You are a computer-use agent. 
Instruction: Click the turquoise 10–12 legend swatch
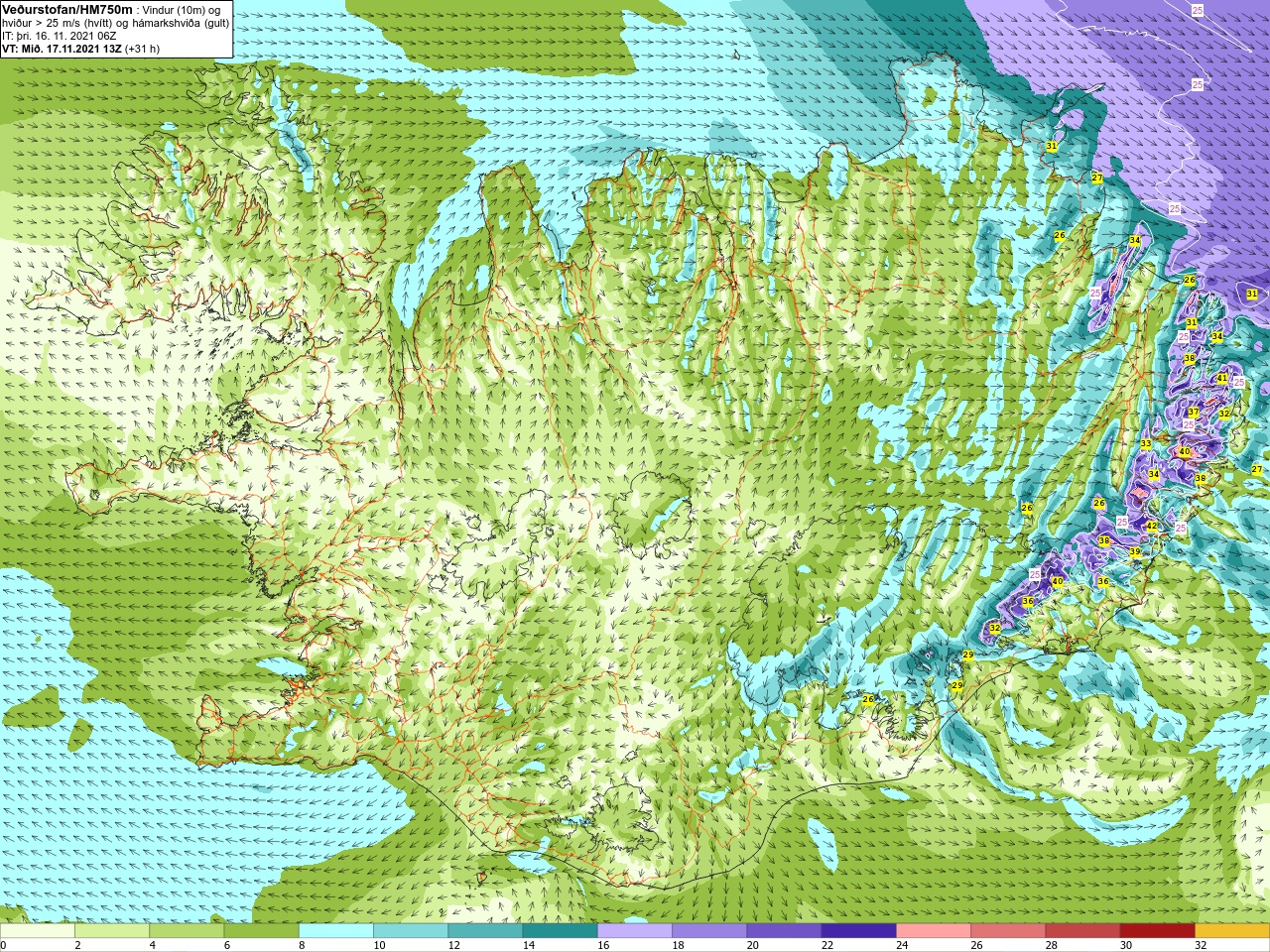411,931
